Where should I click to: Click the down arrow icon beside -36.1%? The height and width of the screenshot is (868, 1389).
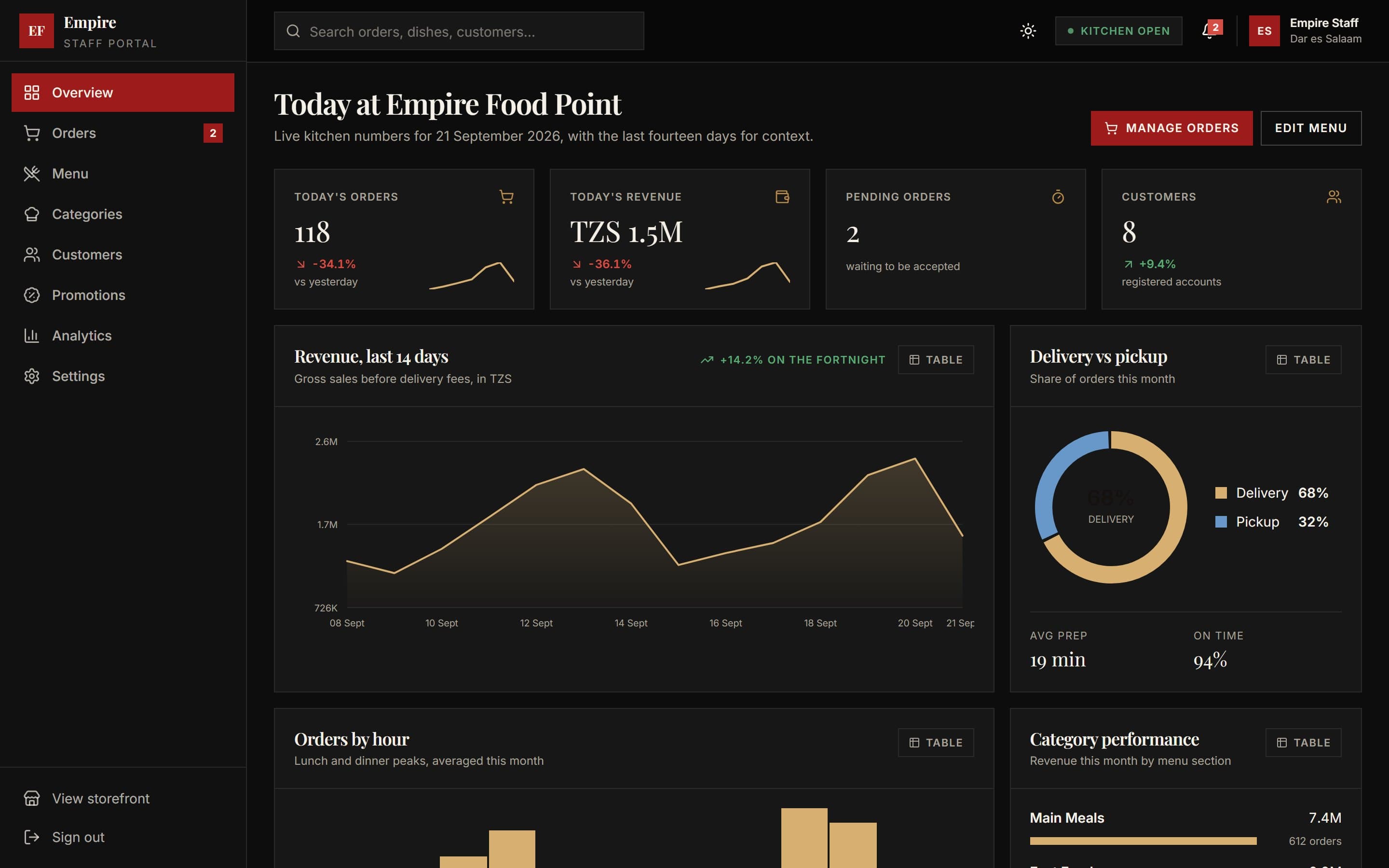577,264
